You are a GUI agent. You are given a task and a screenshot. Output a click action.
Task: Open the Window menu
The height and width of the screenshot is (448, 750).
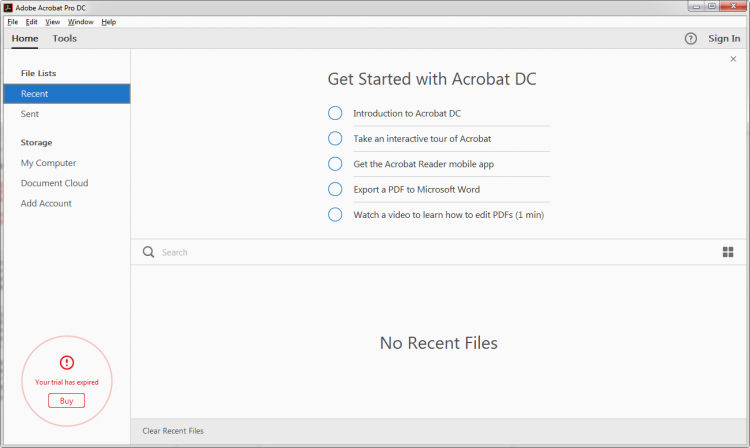point(81,21)
